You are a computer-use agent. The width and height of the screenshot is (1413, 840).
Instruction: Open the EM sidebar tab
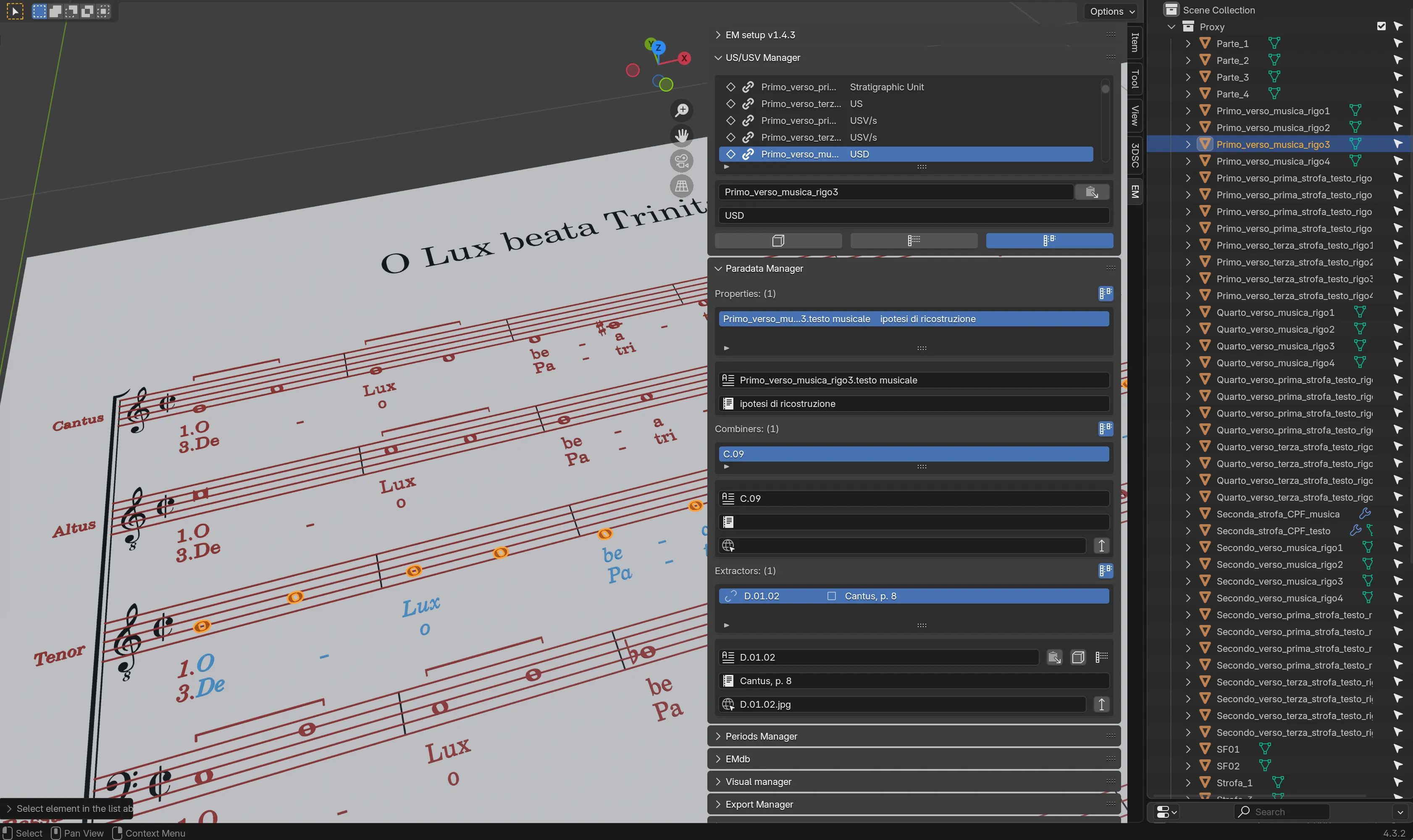pos(1135,192)
